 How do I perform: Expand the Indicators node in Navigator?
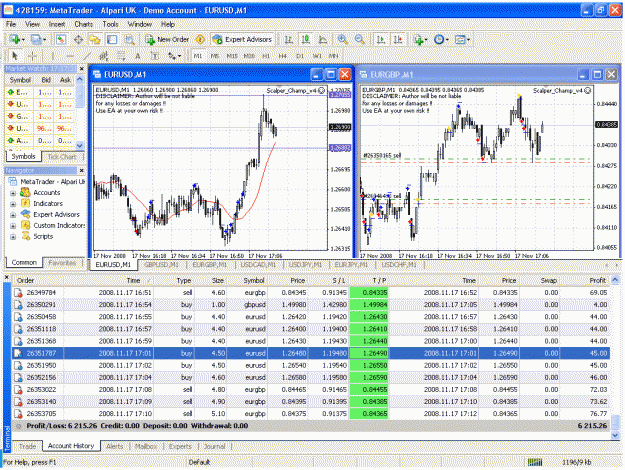(13, 204)
